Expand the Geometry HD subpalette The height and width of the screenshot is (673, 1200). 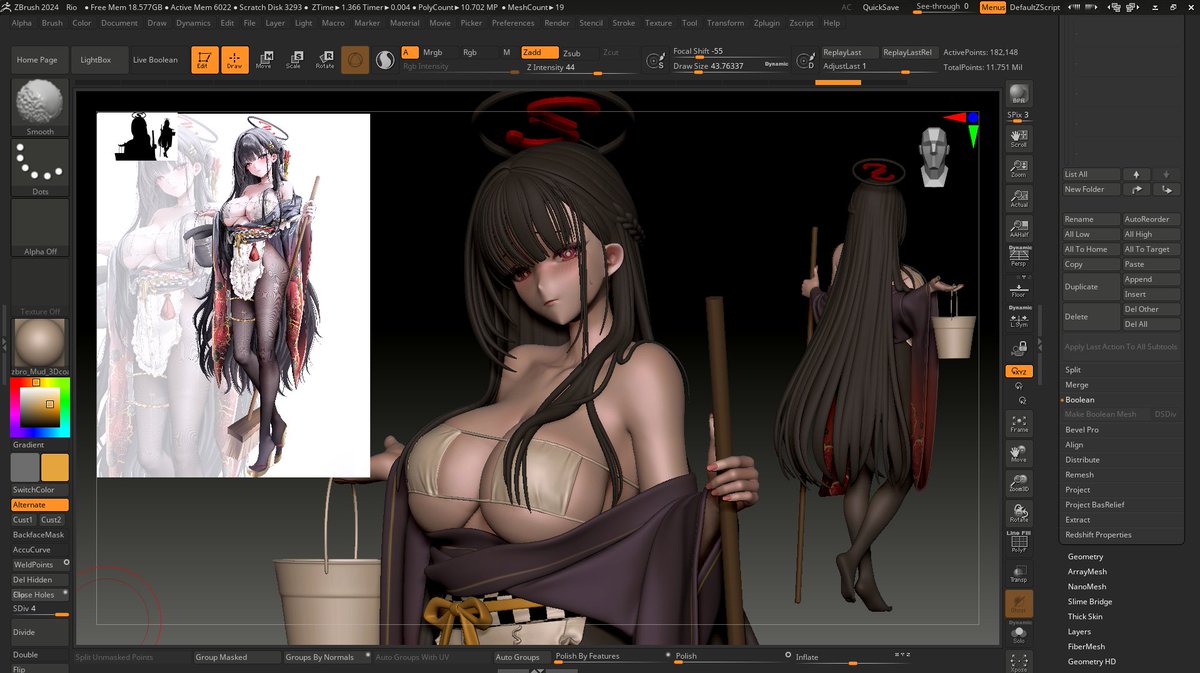(1091, 661)
